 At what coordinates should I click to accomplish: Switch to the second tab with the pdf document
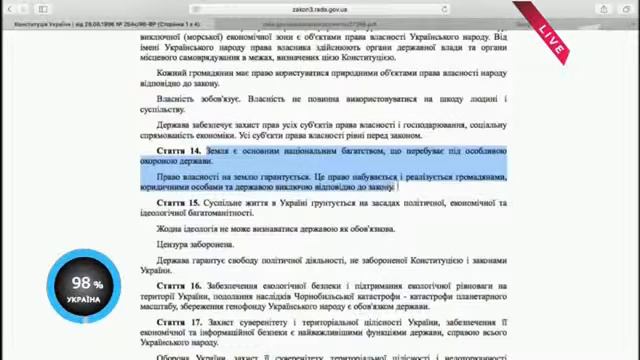point(320,24)
